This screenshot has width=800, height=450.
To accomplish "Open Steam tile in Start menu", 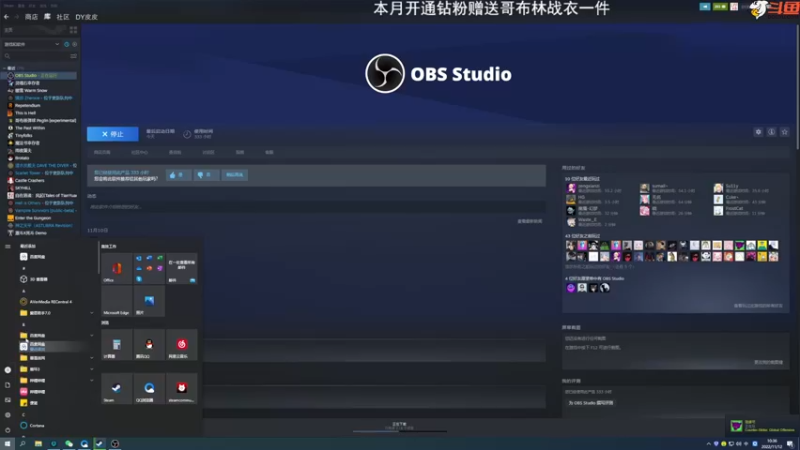I will (116, 388).
